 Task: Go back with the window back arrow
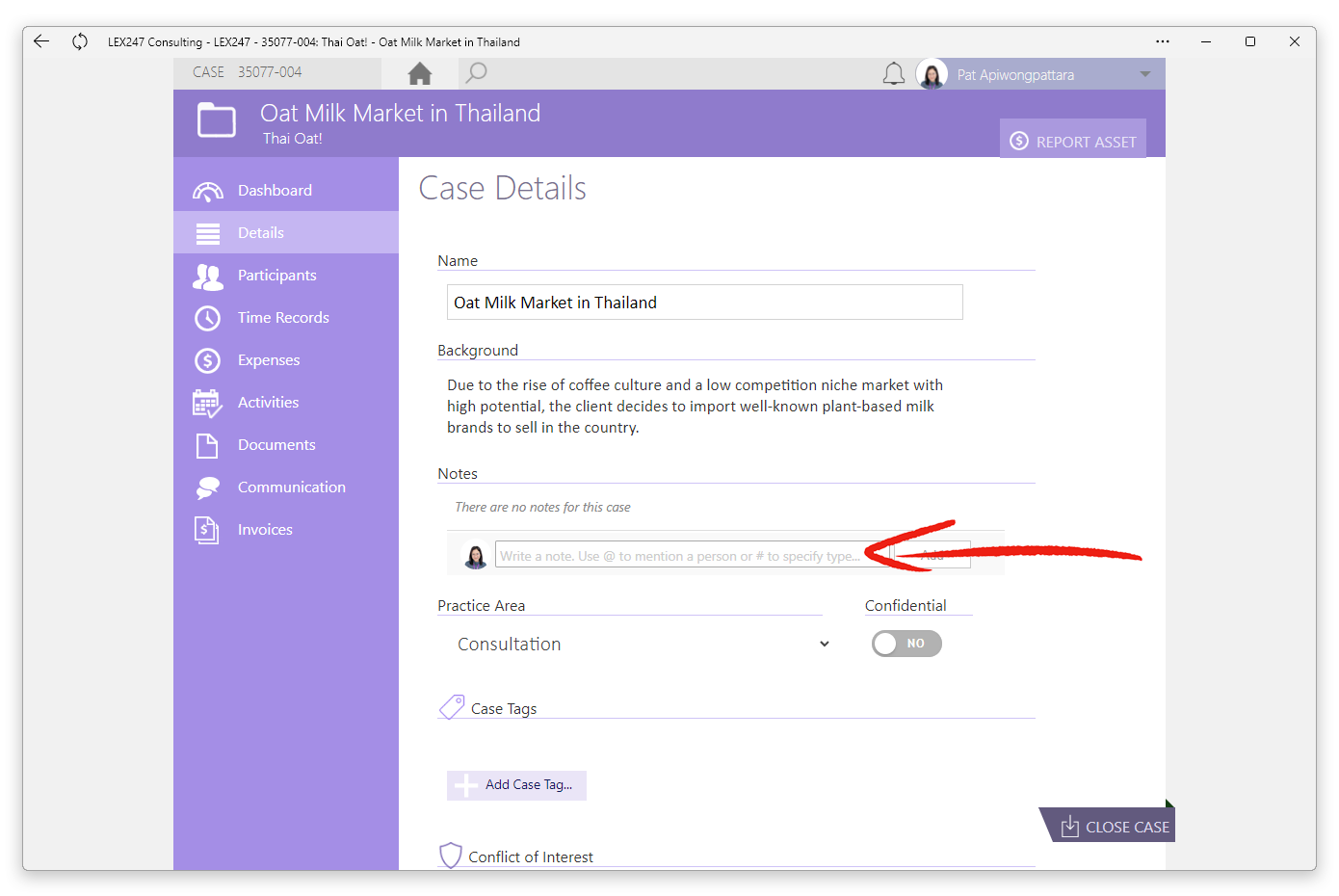[x=41, y=41]
